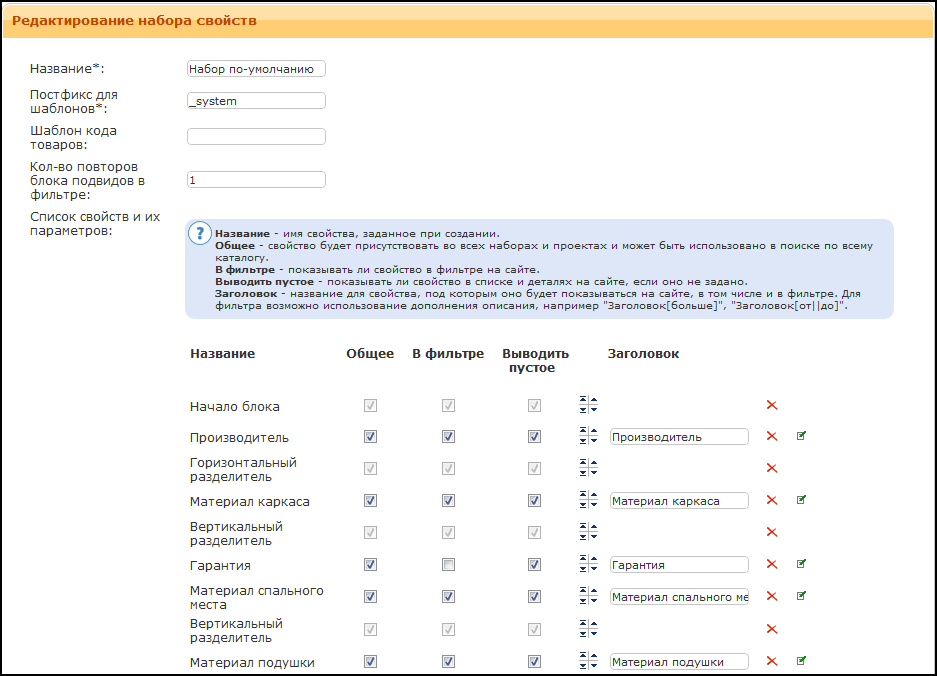Delete the Производитель property row
This screenshot has width=937, height=676.
pos(771,436)
